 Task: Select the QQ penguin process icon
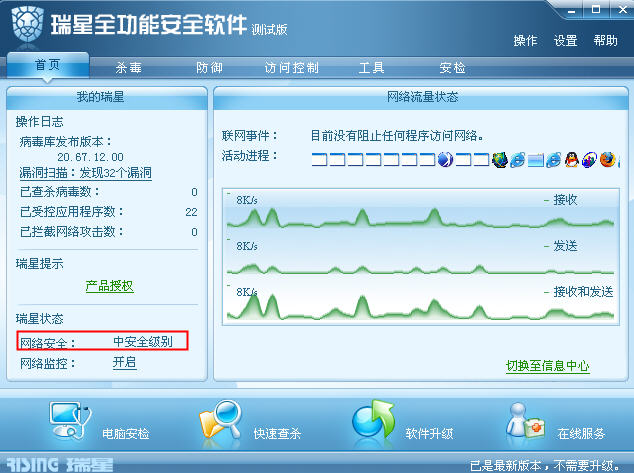(x=572, y=160)
